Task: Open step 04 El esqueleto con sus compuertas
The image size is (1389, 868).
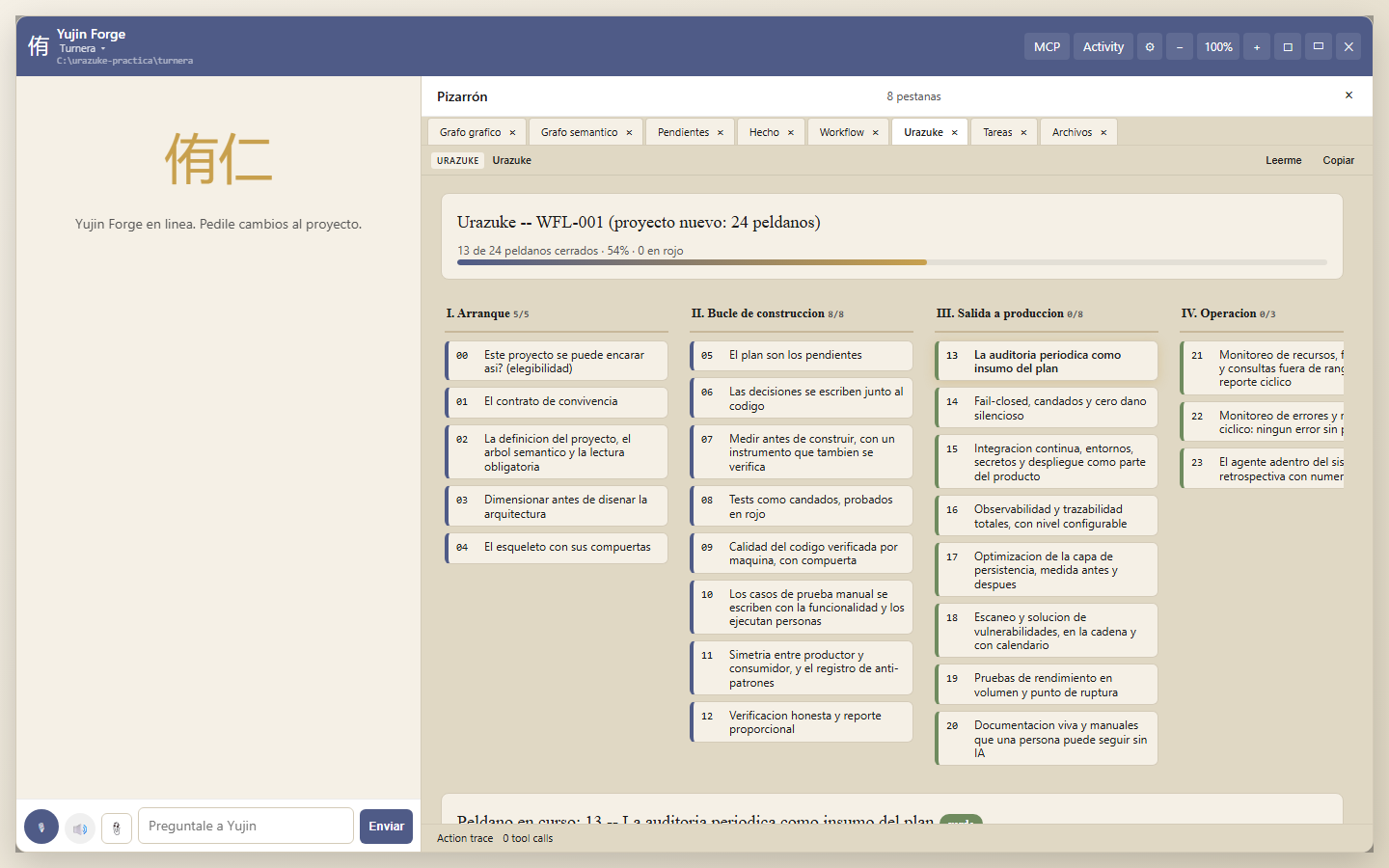Action: pos(557,548)
